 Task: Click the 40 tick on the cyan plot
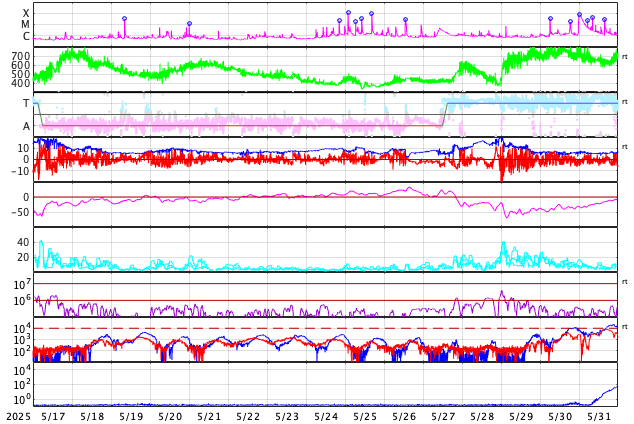click(x=23, y=242)
